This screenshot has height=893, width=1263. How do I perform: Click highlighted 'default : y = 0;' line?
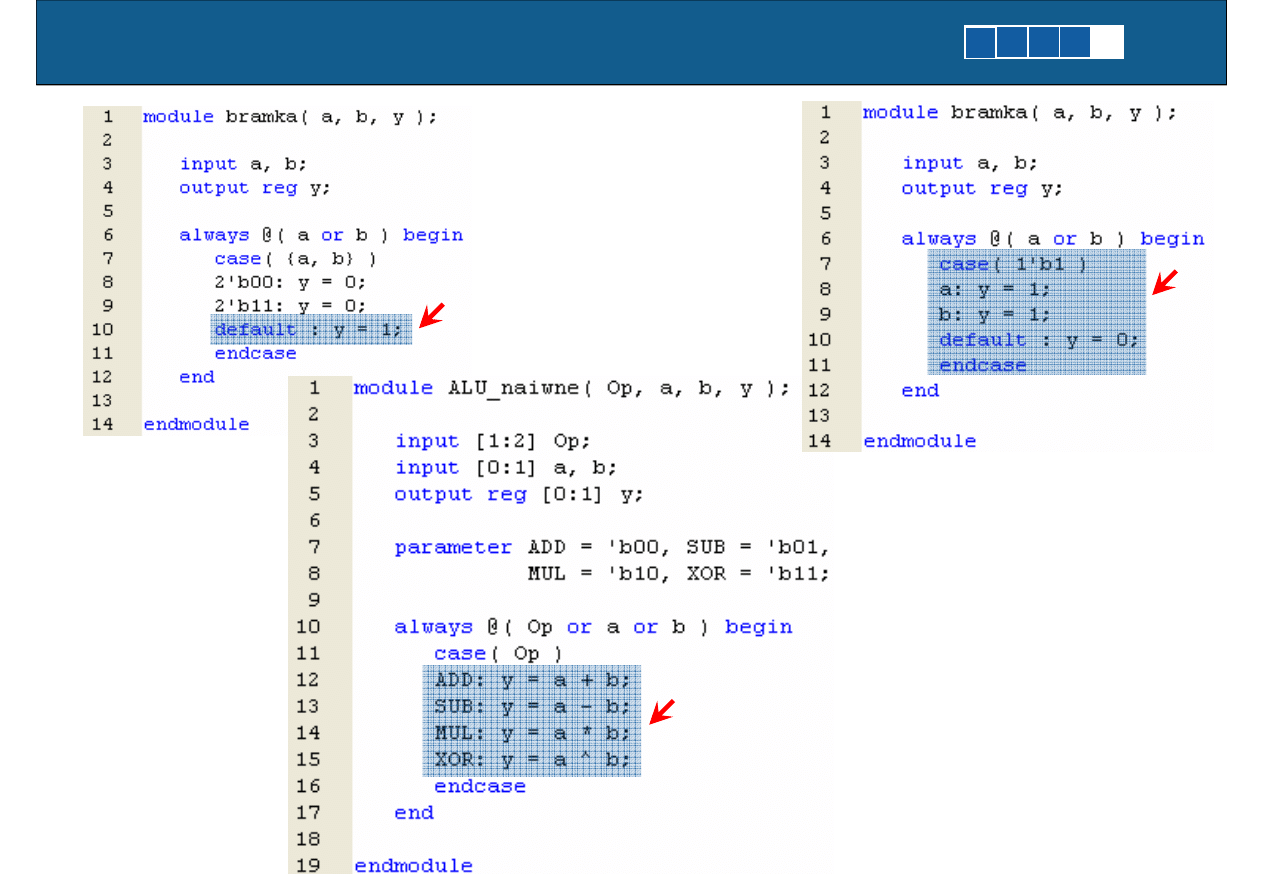point(1038,340)
